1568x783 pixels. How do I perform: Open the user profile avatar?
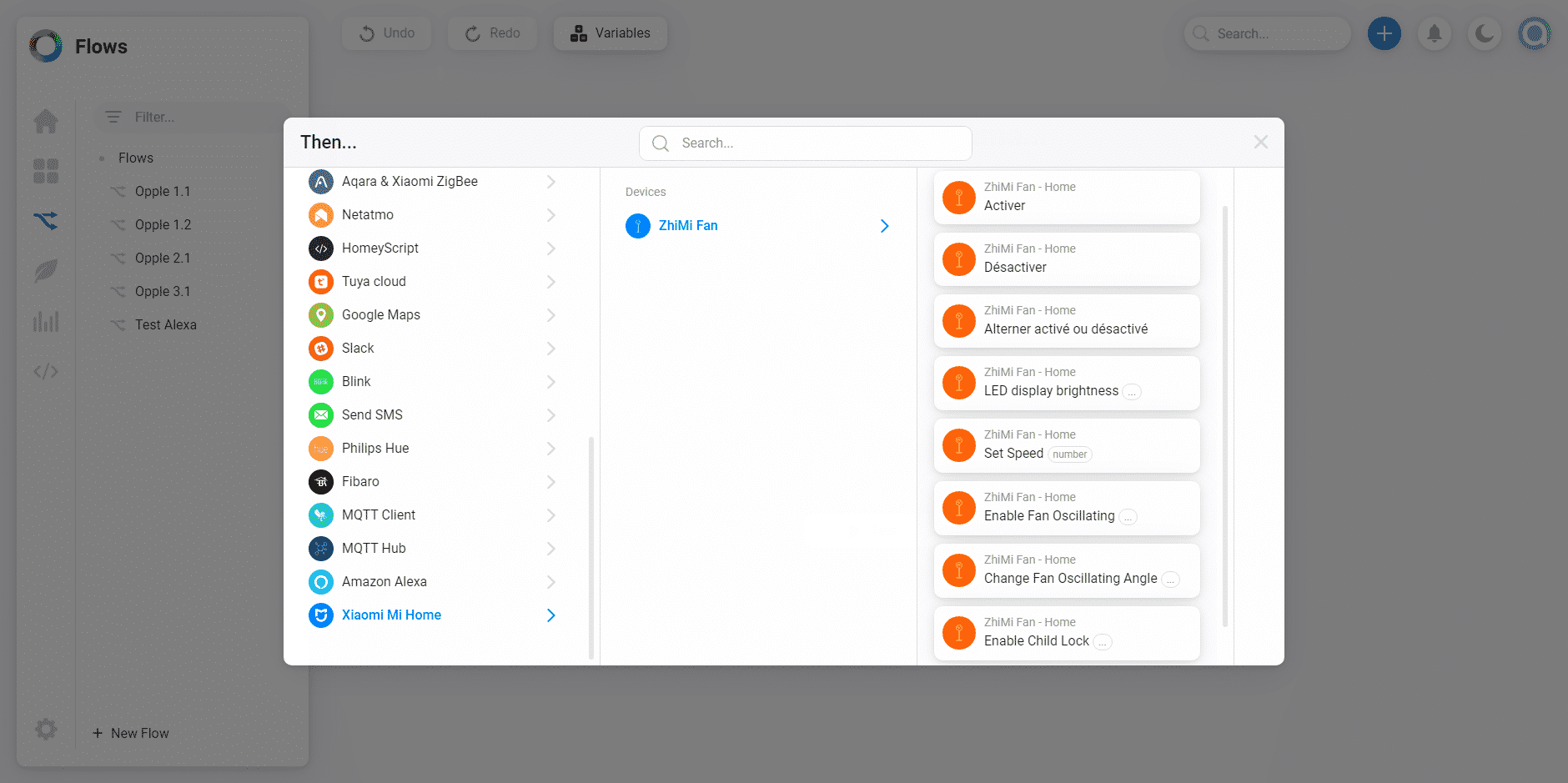(x=1535, y=33)
